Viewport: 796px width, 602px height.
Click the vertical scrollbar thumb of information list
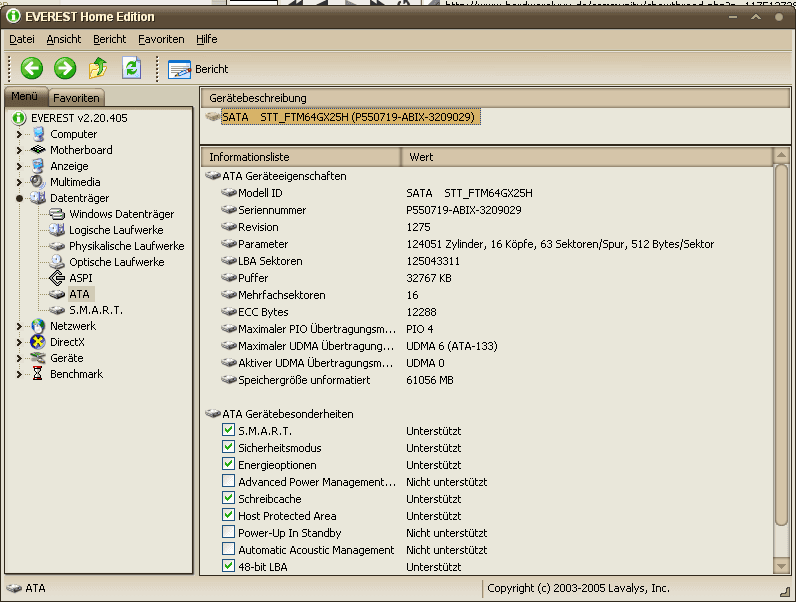click(x=781, y=345)
